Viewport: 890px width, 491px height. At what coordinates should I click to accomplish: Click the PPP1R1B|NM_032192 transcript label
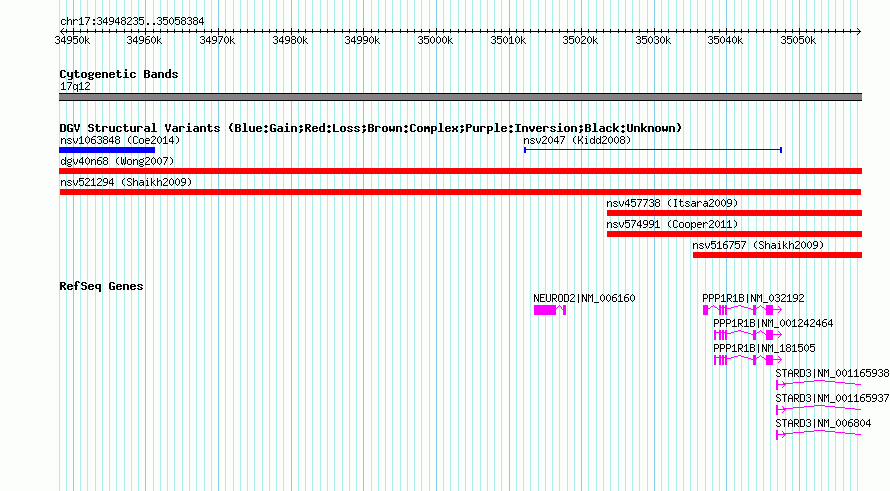753,298
